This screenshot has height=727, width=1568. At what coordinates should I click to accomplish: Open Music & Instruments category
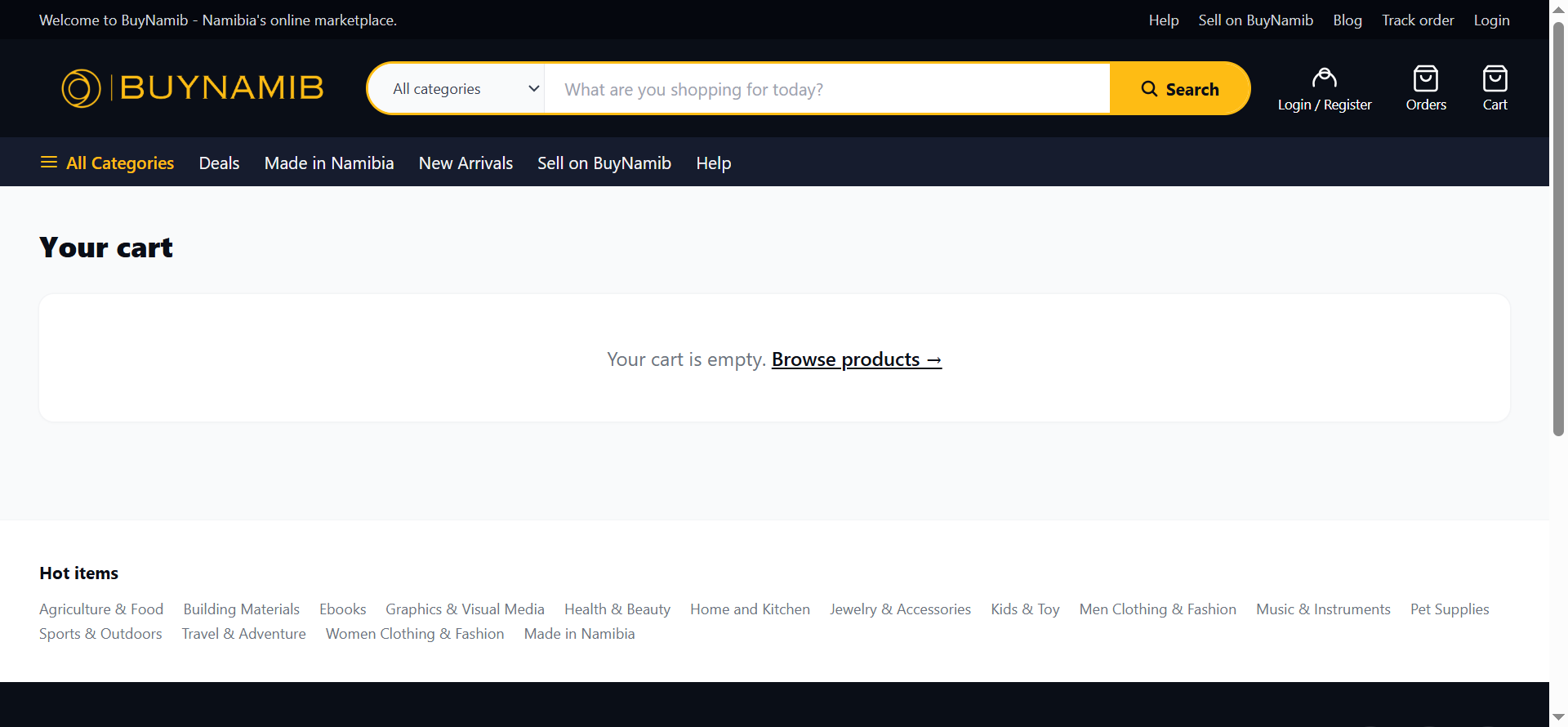point(1323,609)
